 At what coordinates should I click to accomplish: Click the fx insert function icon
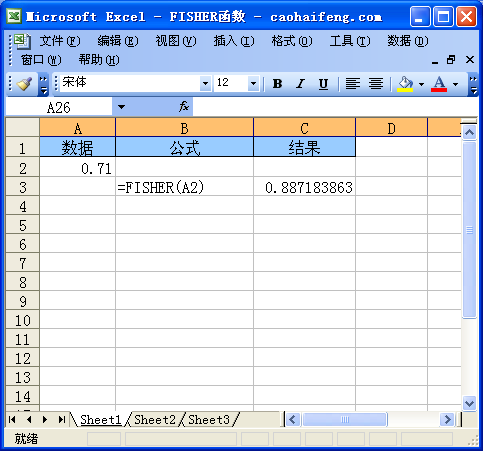coord(184,107)
